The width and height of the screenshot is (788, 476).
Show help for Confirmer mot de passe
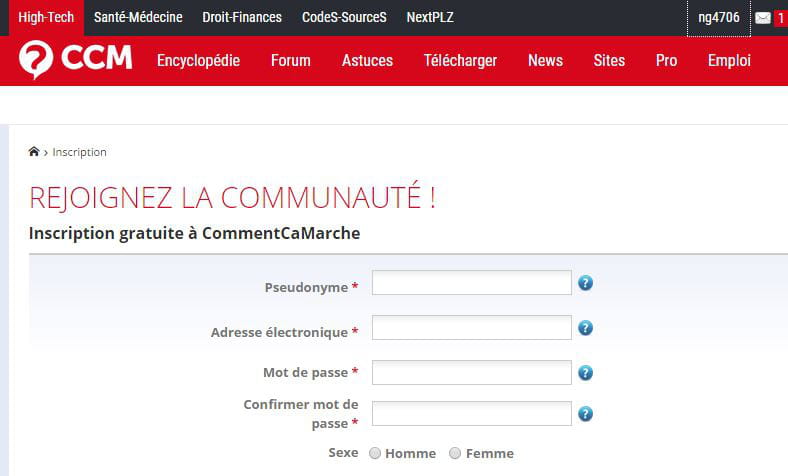click(585, 414)
